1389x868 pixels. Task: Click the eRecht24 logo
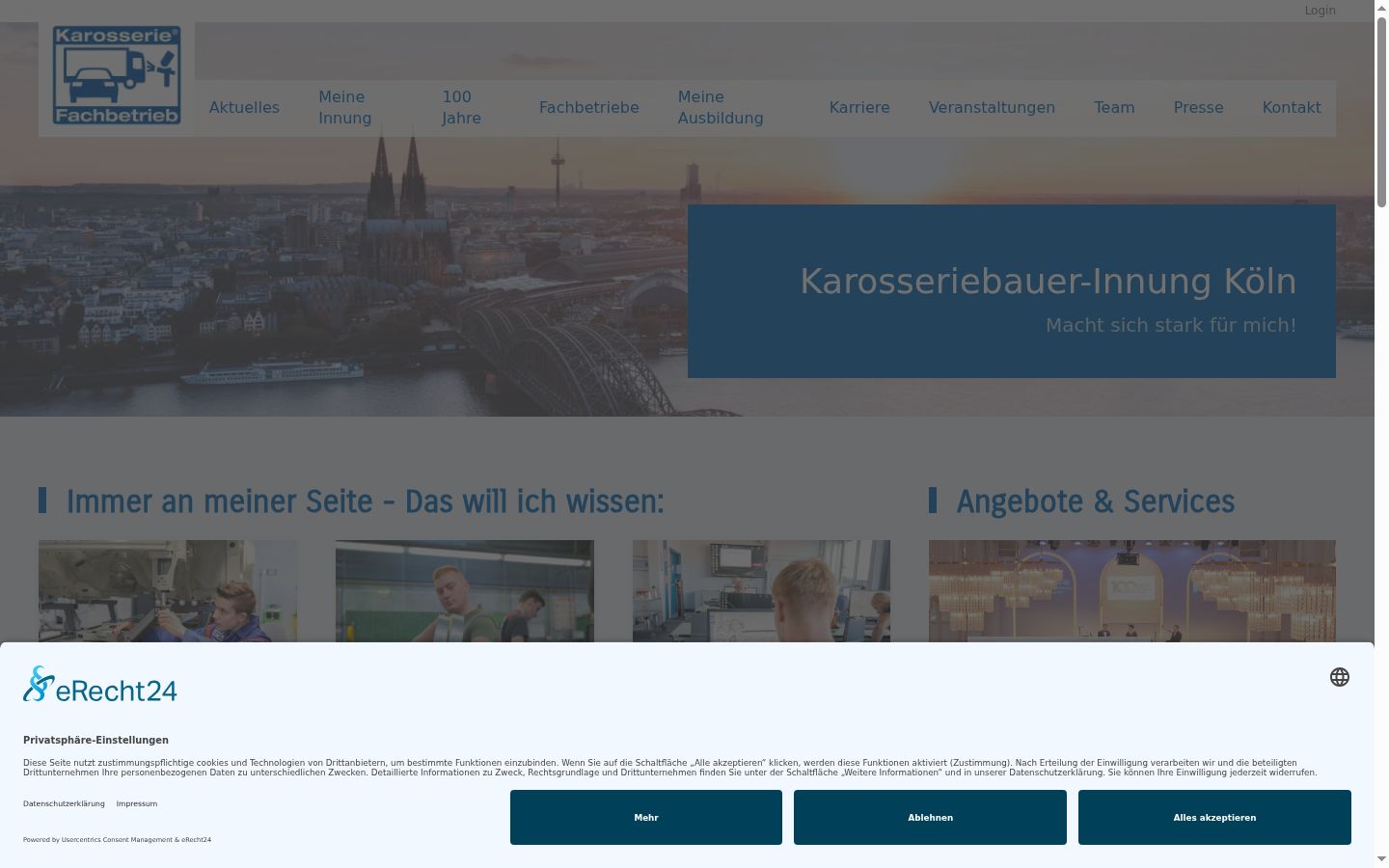coord(100,685)
